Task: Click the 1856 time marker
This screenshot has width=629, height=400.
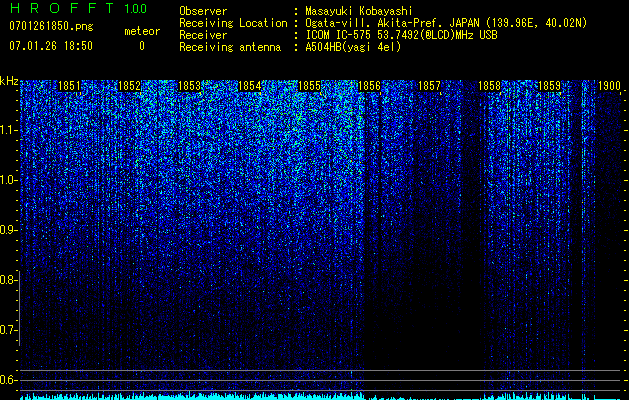Action: (x=369, y=86)
